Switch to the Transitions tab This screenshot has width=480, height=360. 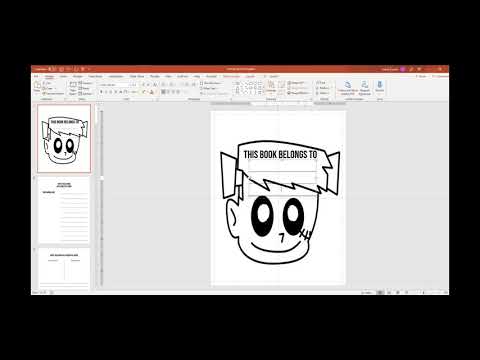point(95,76)
